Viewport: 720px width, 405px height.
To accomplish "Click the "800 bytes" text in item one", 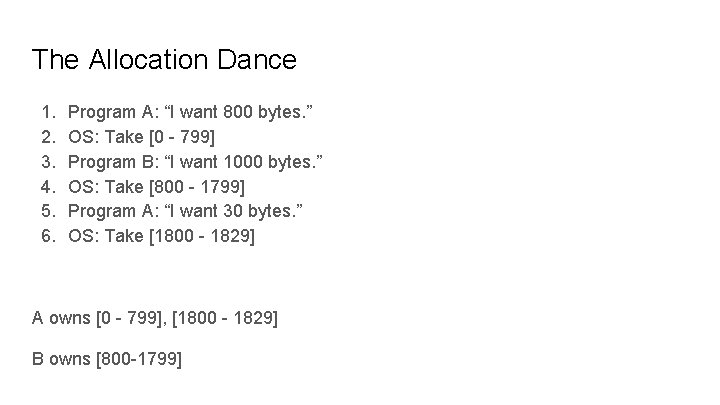I will 262,112.
